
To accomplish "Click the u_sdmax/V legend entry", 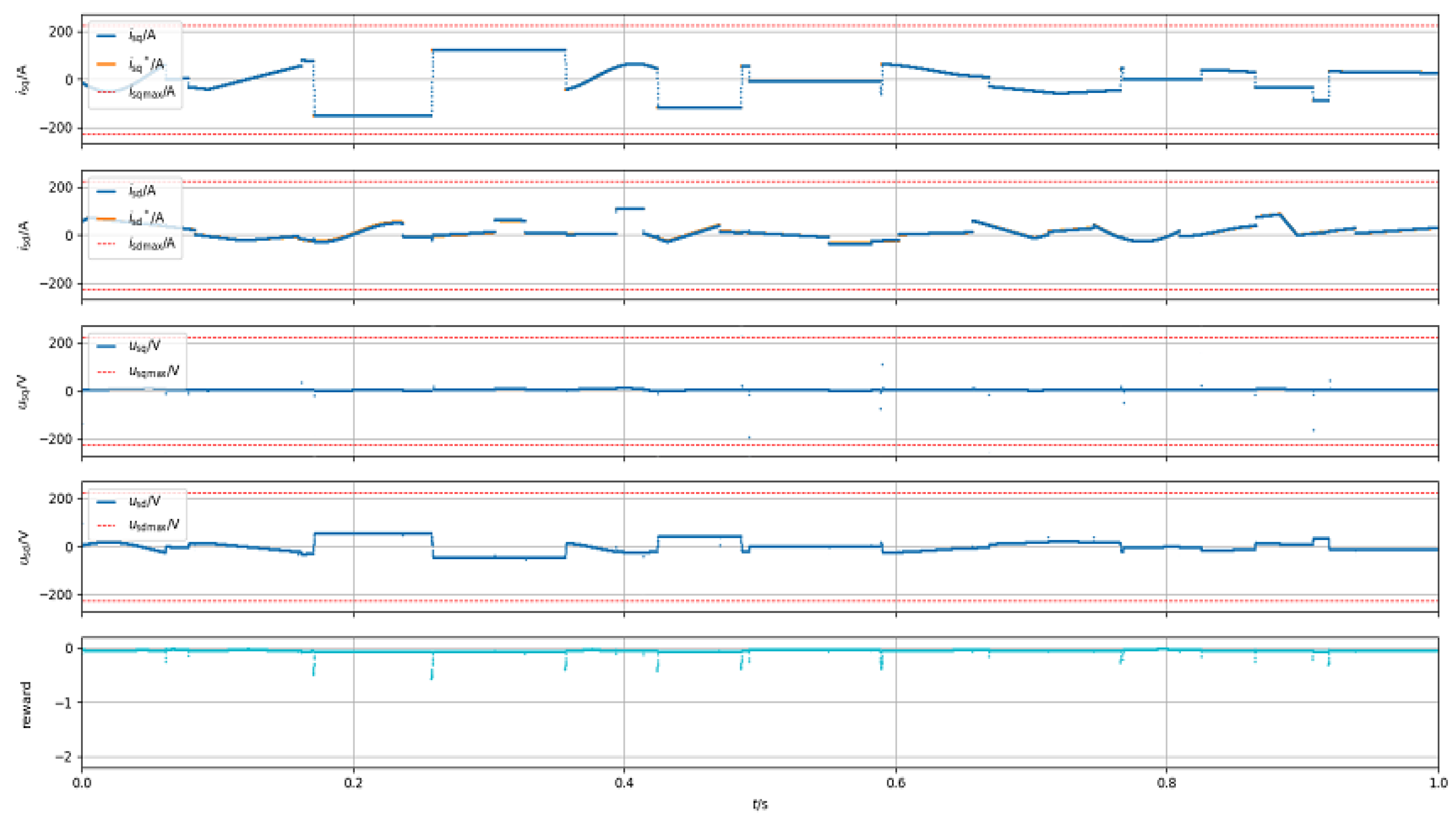I will pyautogui.click(x=154, y=526).
